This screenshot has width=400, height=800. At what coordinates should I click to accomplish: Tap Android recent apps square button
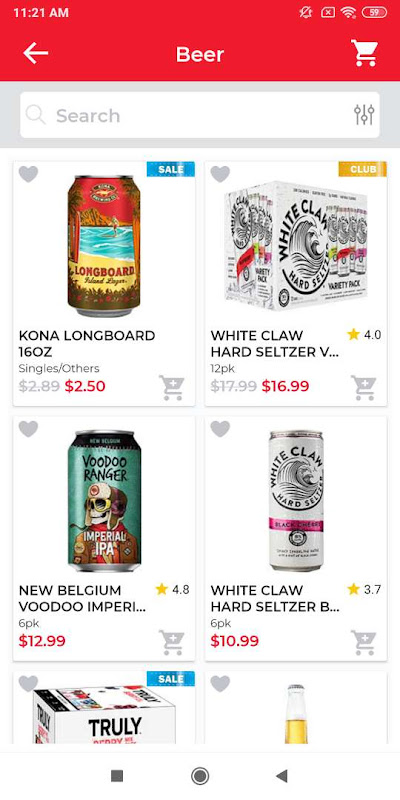coord(117,776)
